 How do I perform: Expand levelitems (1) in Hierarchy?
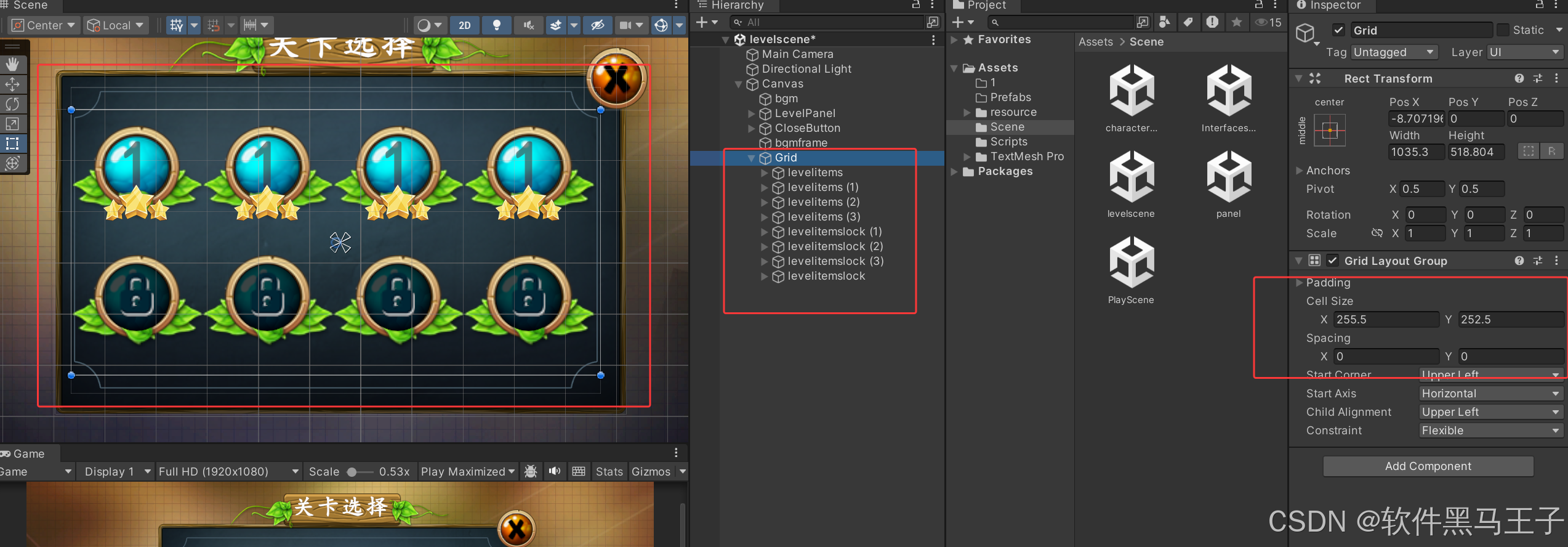coord(764,187)
